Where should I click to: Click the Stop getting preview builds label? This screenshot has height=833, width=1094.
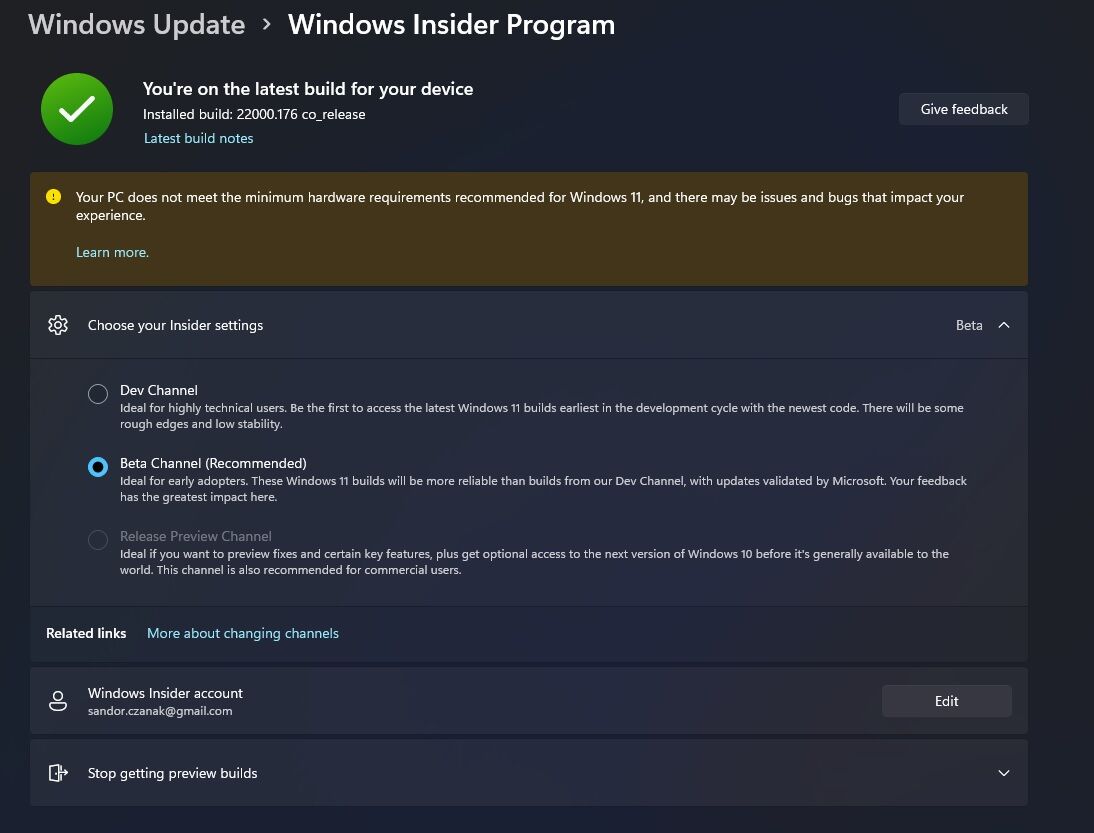[x=173, y=773]
